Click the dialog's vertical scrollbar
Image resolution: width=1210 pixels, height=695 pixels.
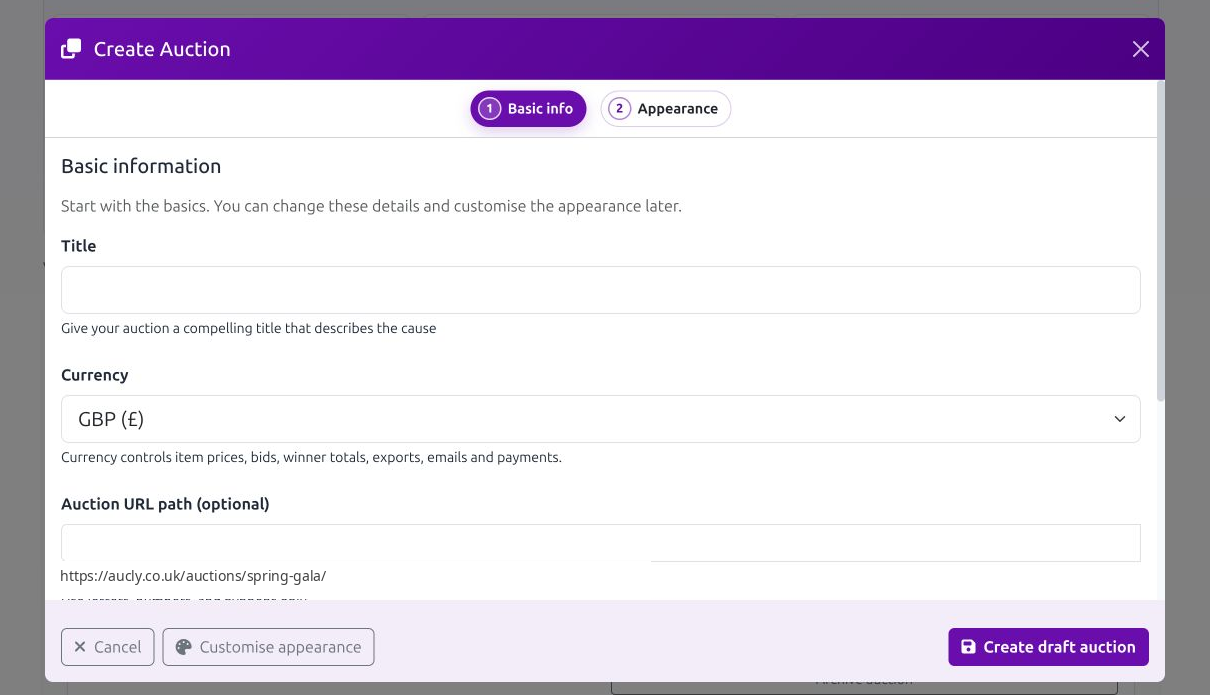[x=1160, y=241]
